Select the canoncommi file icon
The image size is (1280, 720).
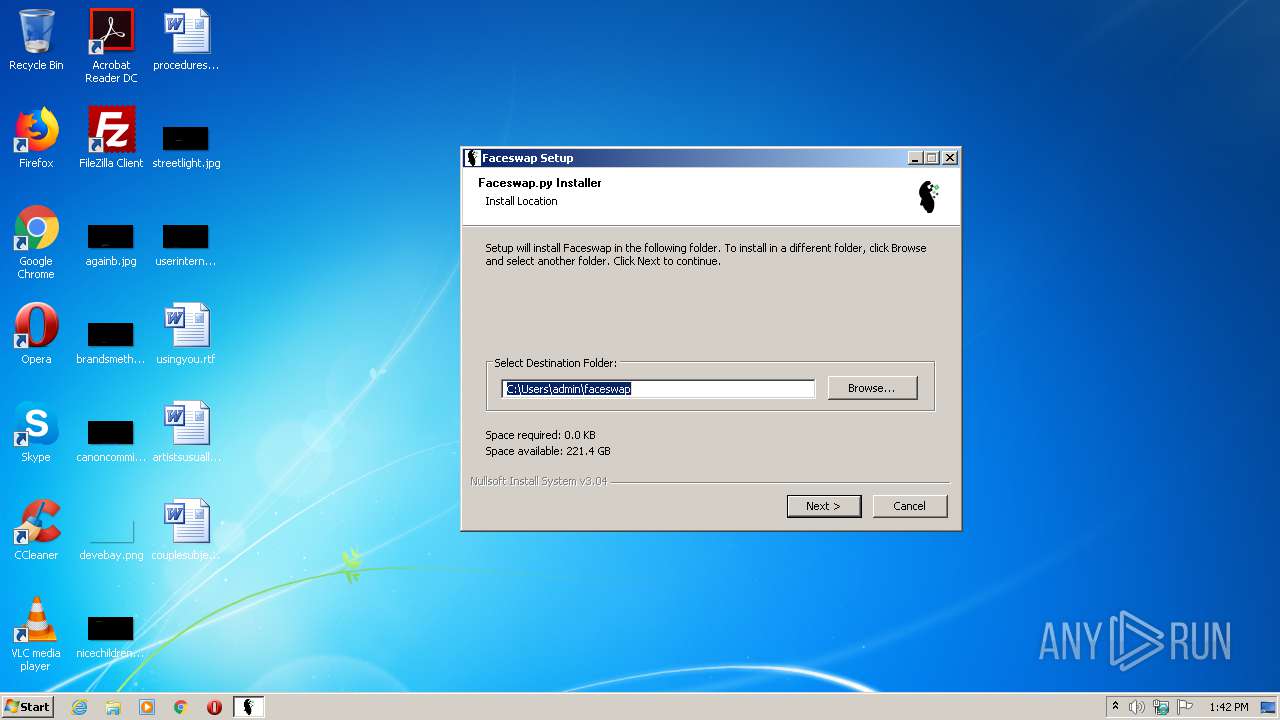point(111,441)
